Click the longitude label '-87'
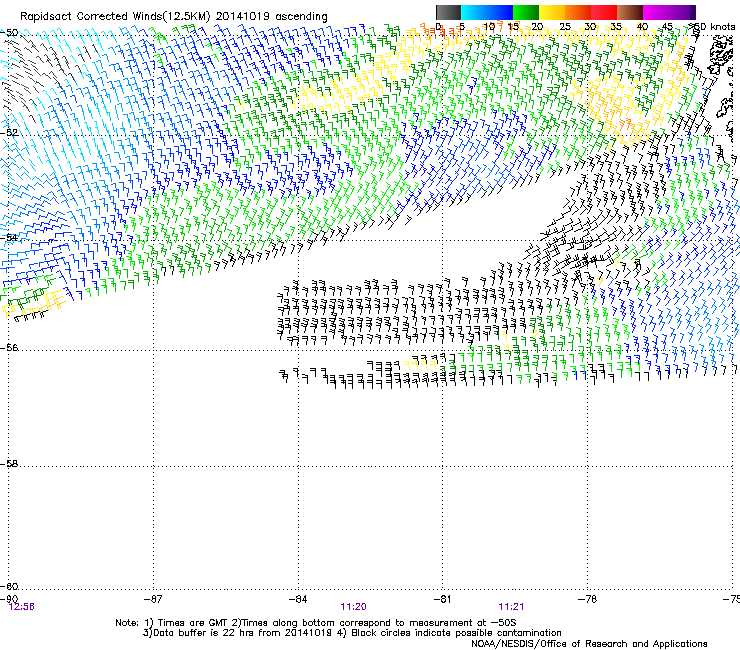 (153, 599)
